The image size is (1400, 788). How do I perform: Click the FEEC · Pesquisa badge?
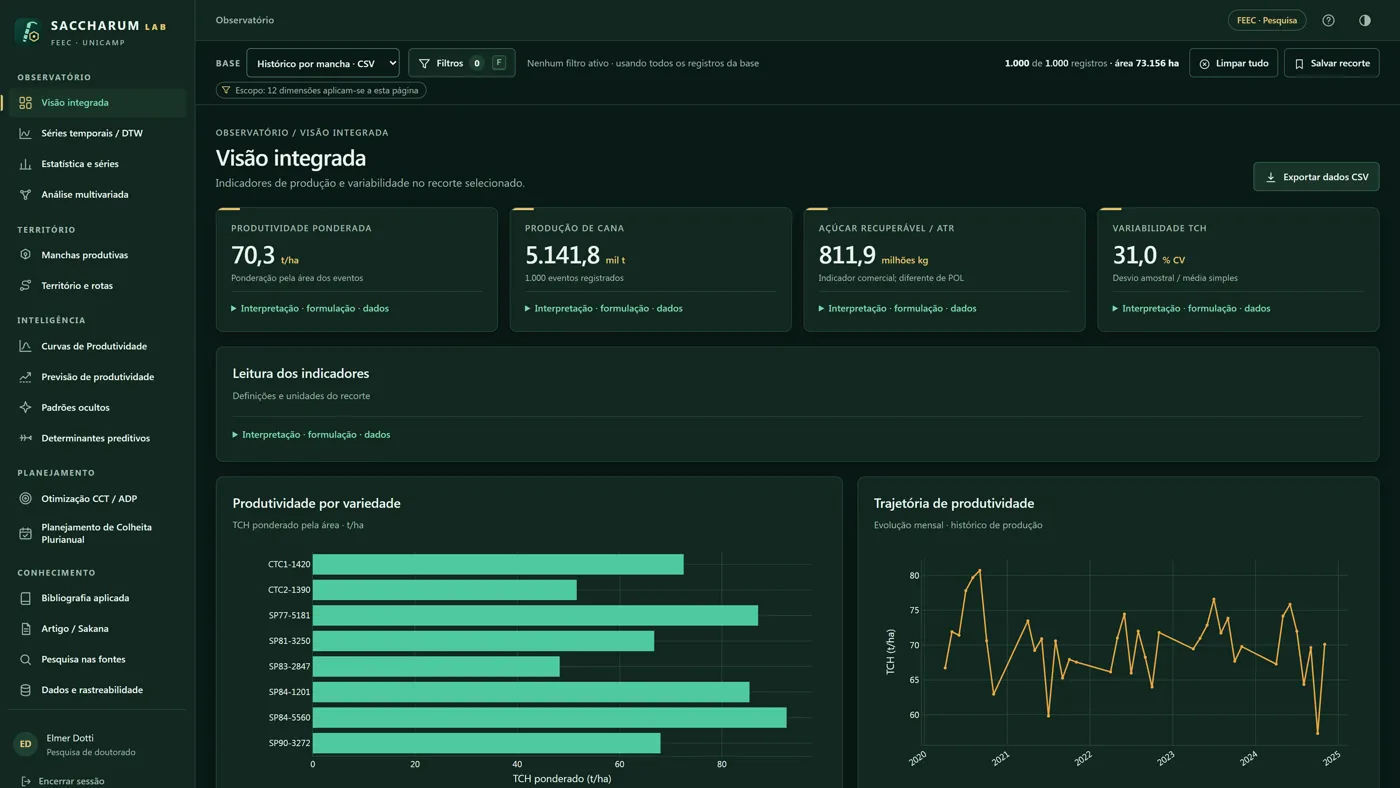1267,20
